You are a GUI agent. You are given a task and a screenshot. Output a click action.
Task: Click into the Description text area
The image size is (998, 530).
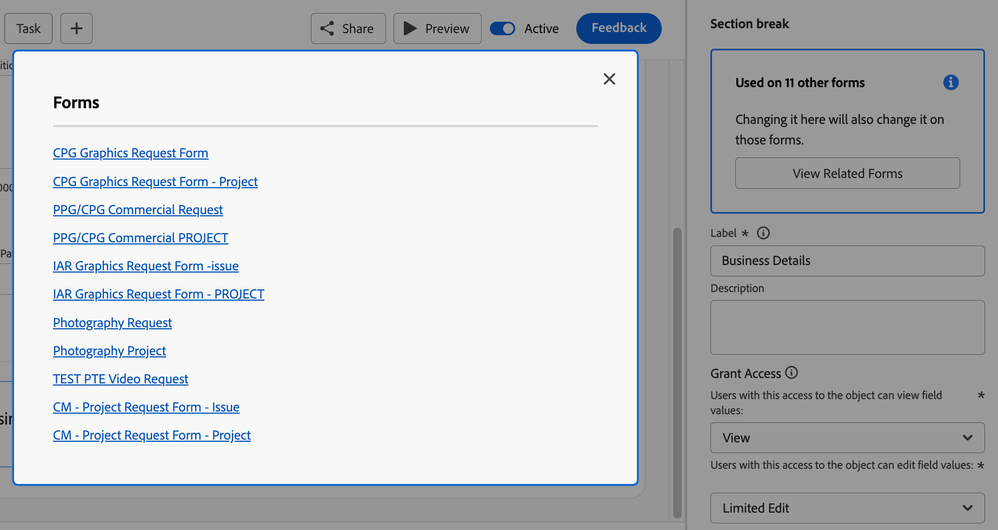[847, 327]
